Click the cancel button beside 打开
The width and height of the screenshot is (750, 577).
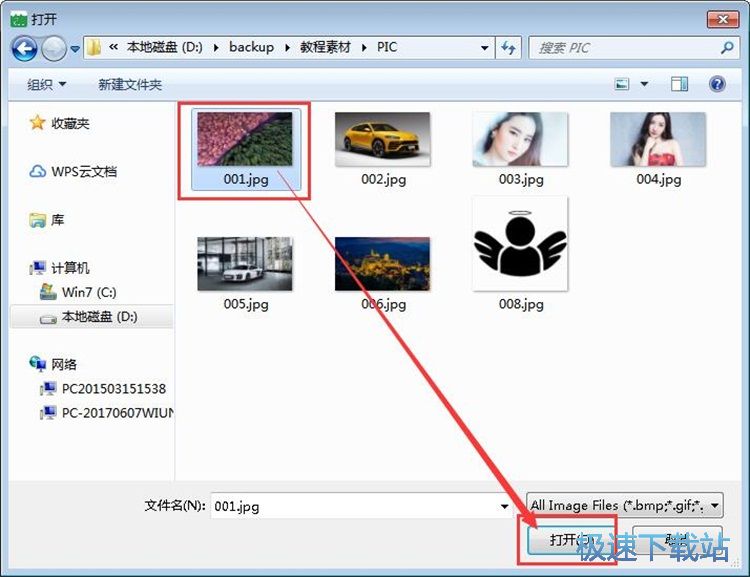(x=677, y=540)
